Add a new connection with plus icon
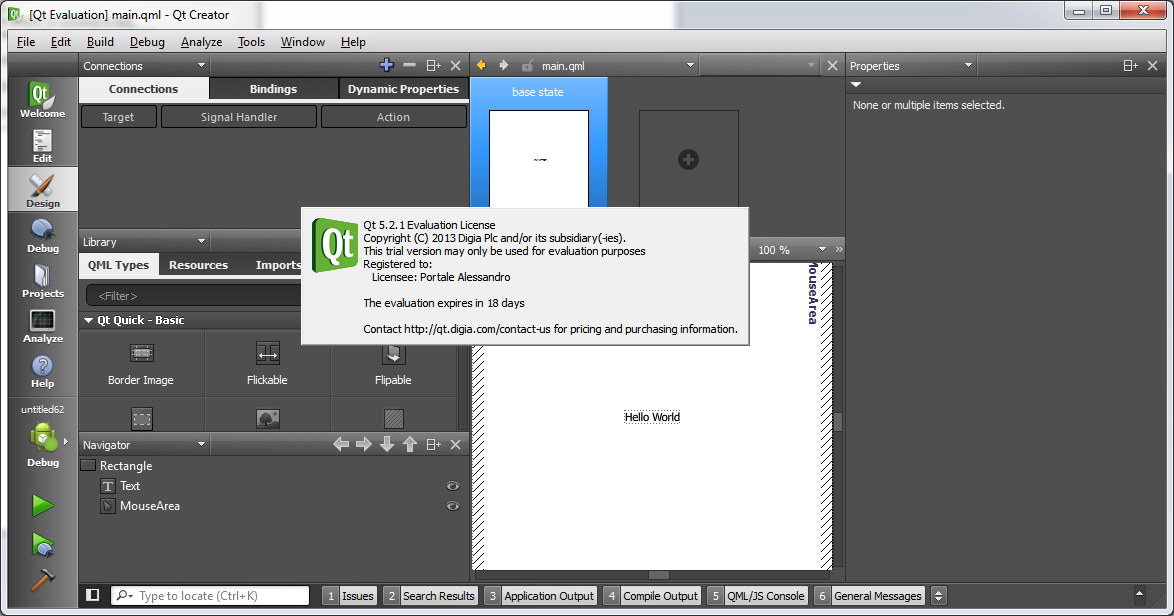This screenshot has height=616, width=1174. [x=387, y=66]
